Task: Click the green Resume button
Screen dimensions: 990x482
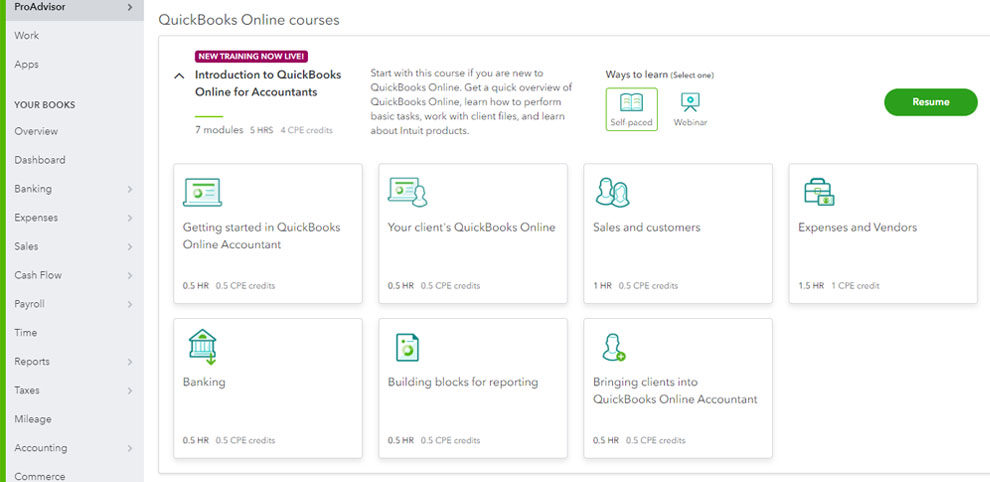Action: point(931,102)
